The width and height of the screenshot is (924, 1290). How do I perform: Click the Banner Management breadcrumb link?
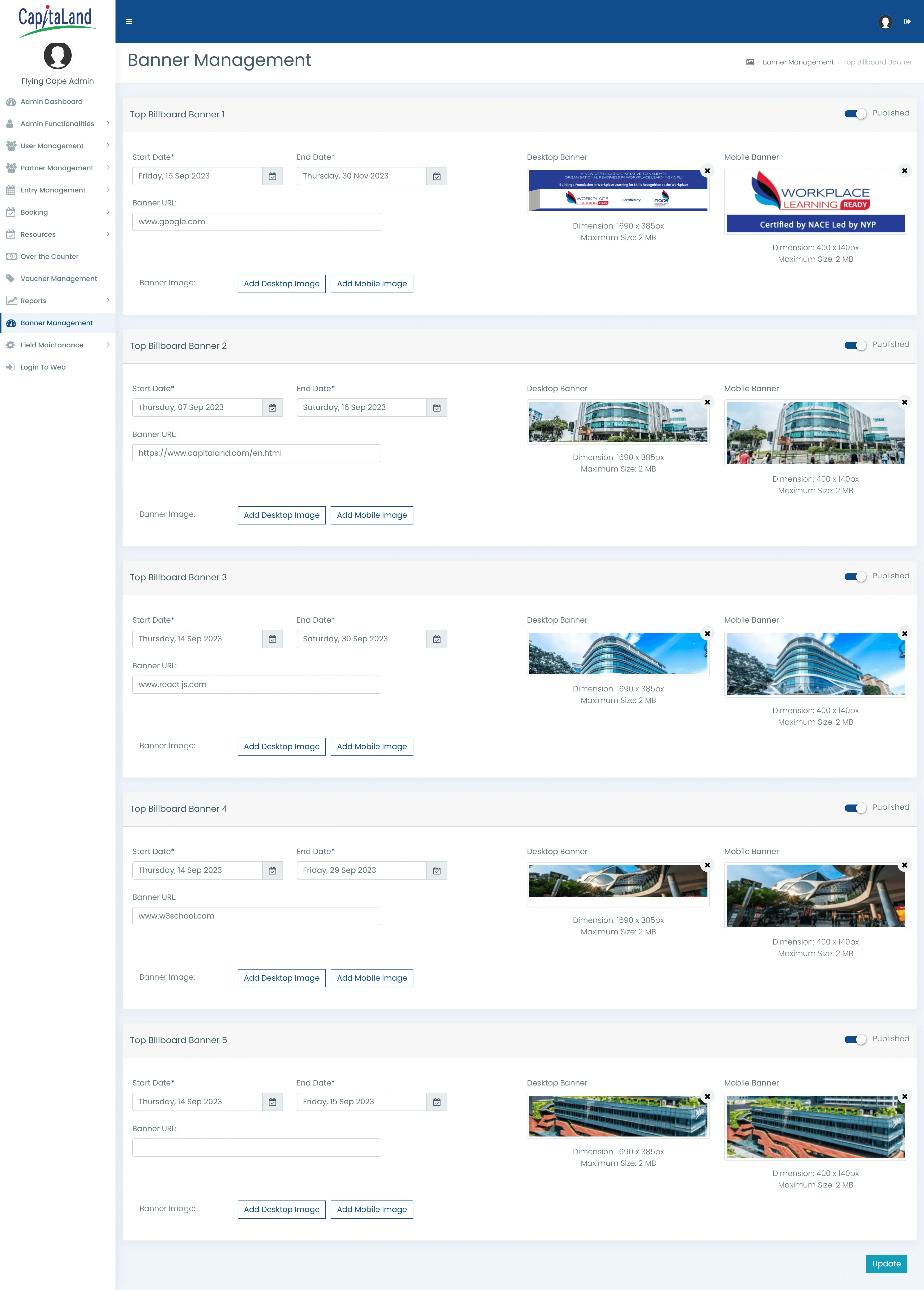click(x=797, y=62)
